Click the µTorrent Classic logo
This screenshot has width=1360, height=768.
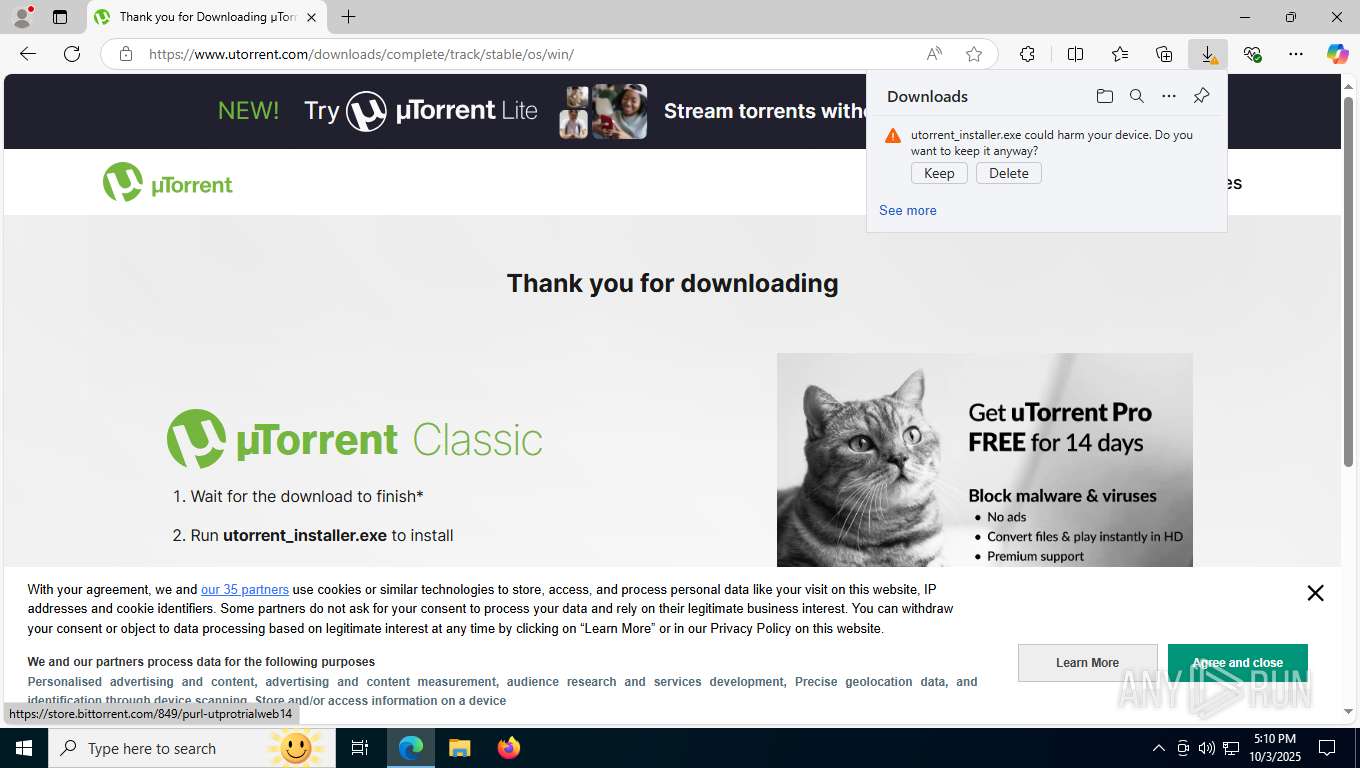(354, 439)
